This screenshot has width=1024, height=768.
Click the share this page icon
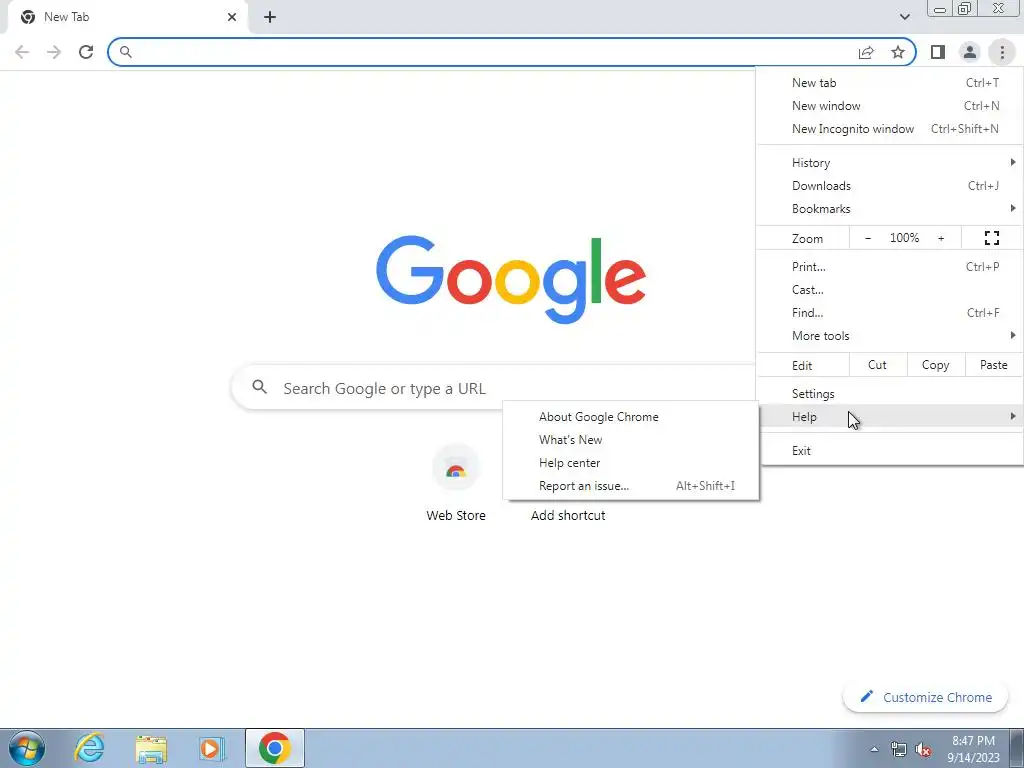pyautogui.click(x=867, y=52)
